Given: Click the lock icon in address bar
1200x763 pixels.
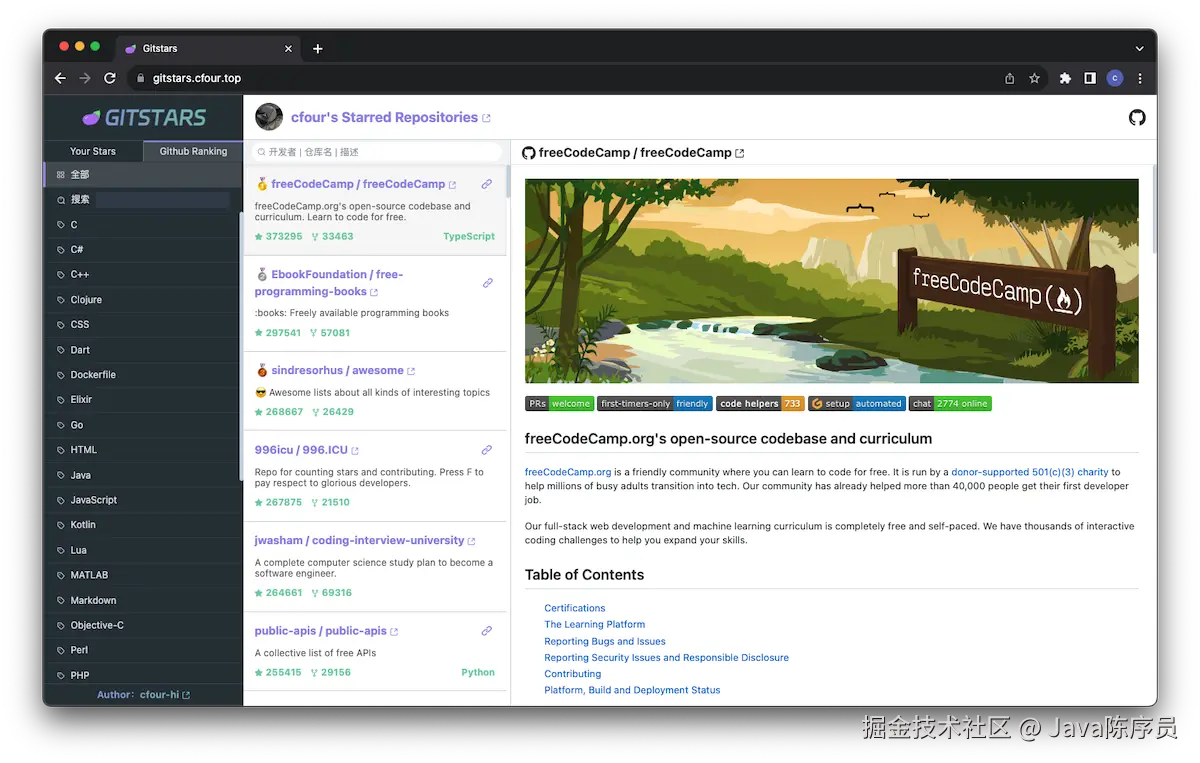Looking at the screenshot, I should 140,78.
